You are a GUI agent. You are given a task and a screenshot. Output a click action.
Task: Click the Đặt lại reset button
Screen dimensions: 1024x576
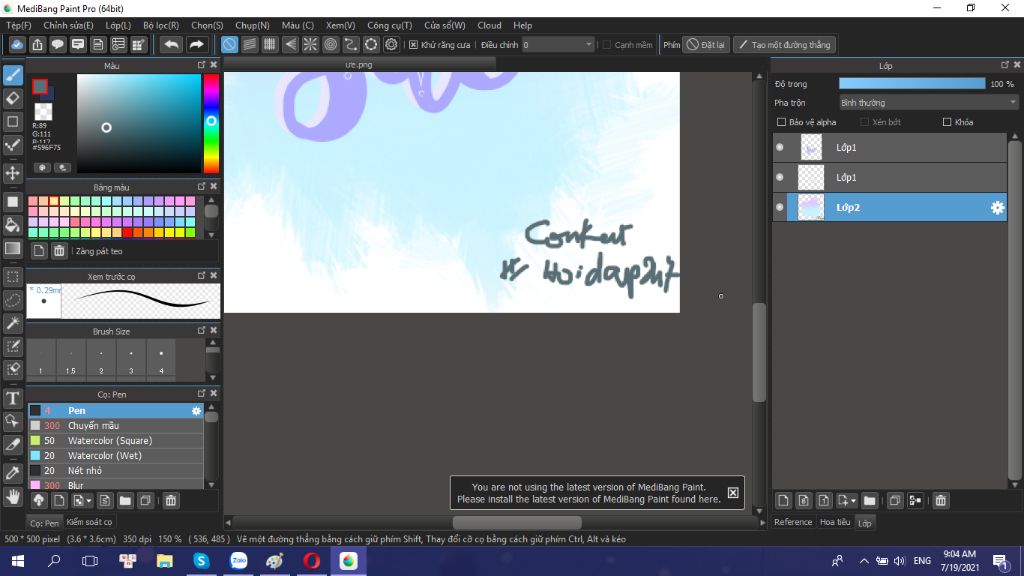(x=705, y=44)
